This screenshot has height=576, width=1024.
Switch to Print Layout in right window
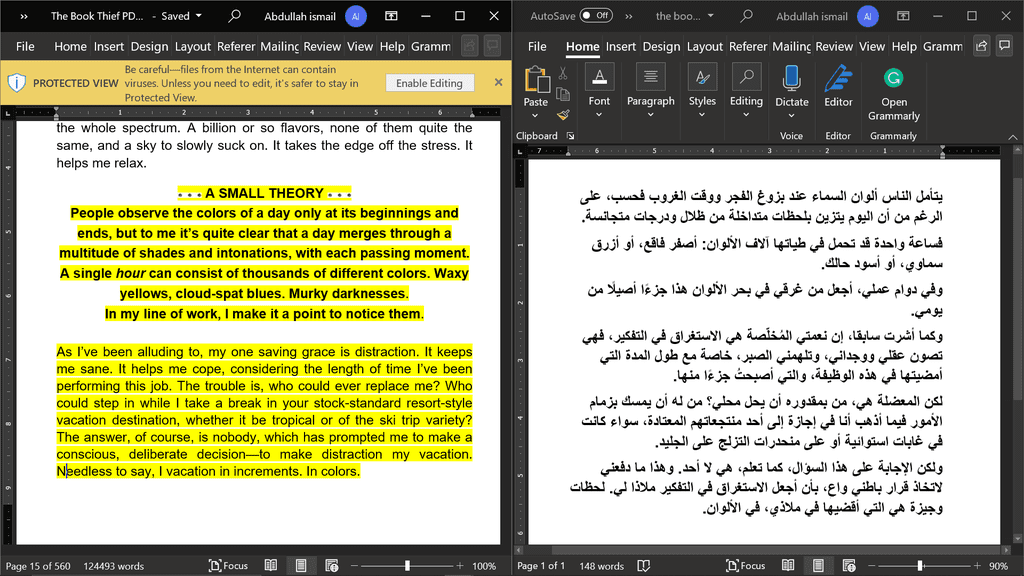click(818, 566)
